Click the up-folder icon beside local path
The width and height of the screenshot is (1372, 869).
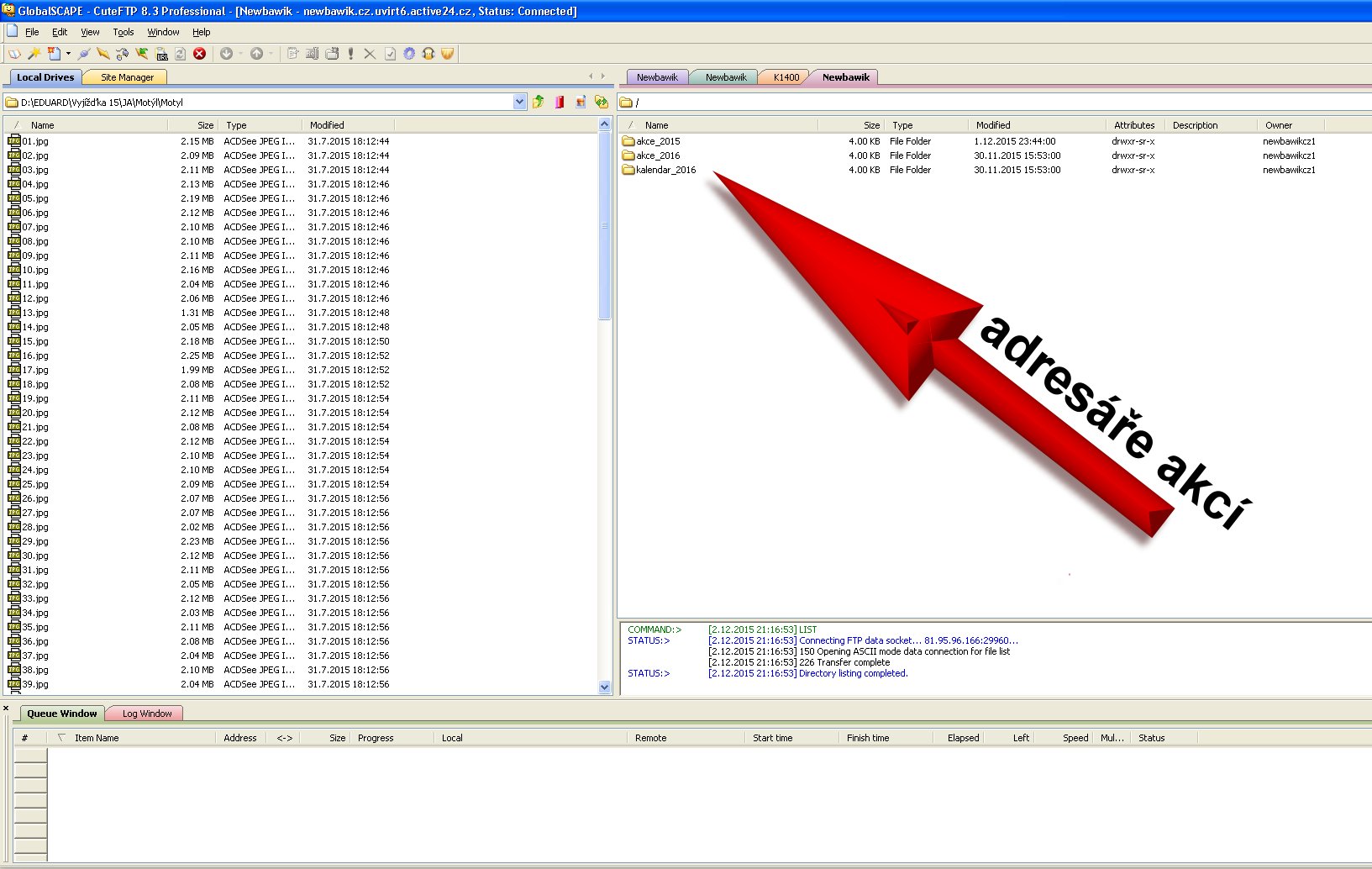tap(538, 102)
